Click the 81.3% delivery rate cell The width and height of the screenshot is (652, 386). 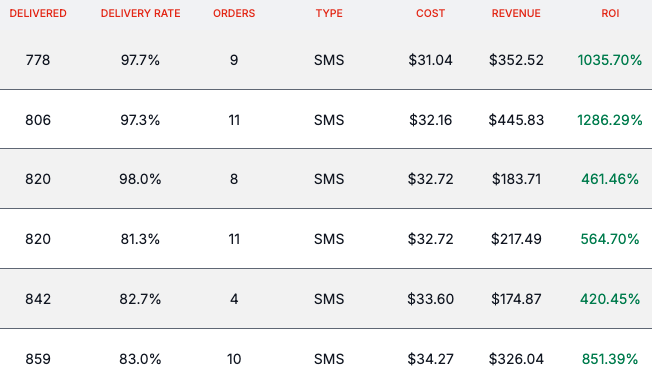(x=140, y=239)
